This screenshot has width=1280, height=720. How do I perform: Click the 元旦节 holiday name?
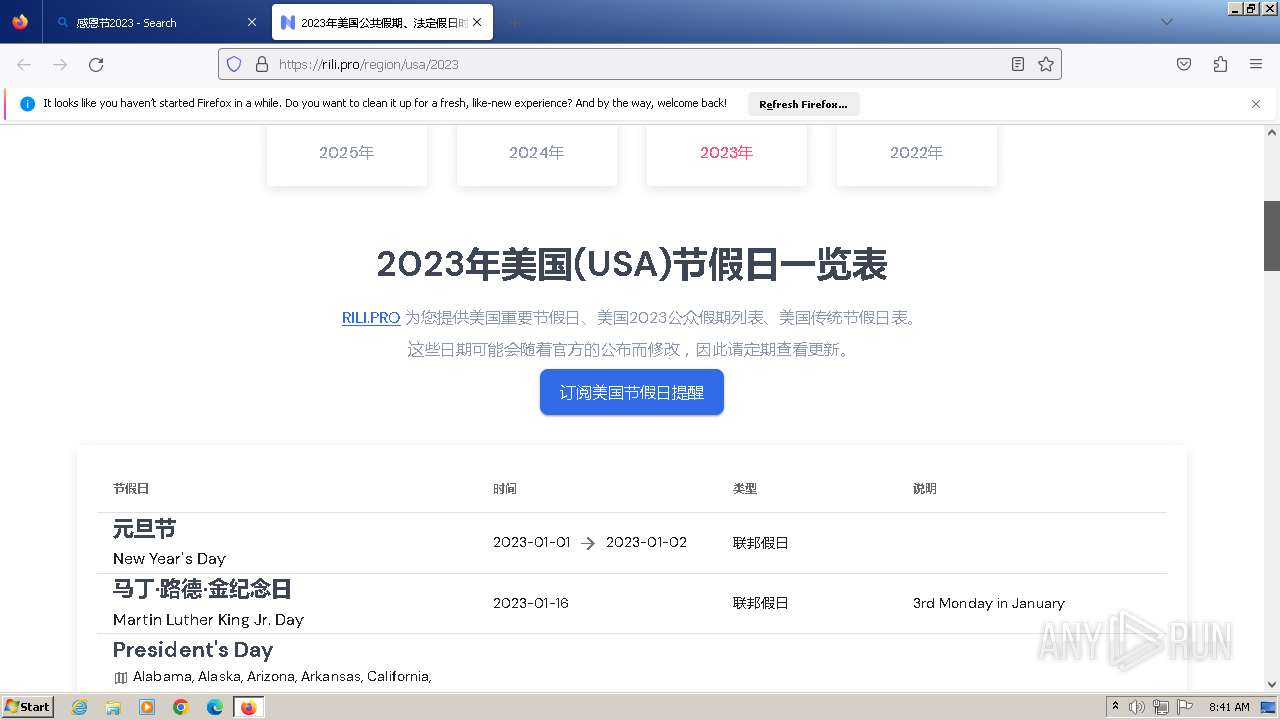[145, 529]
